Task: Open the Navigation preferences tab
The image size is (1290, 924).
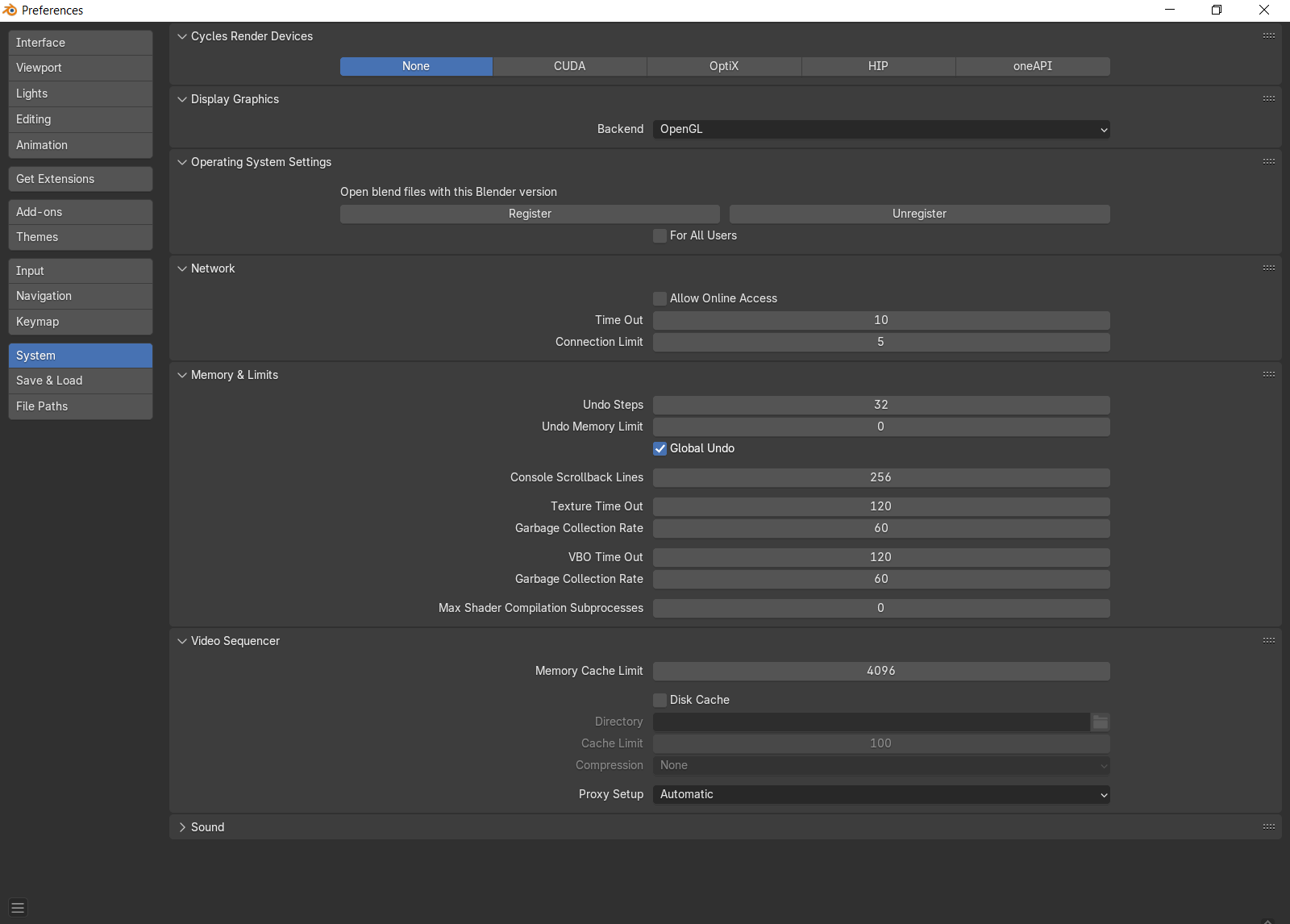Action: pos(81,296)
